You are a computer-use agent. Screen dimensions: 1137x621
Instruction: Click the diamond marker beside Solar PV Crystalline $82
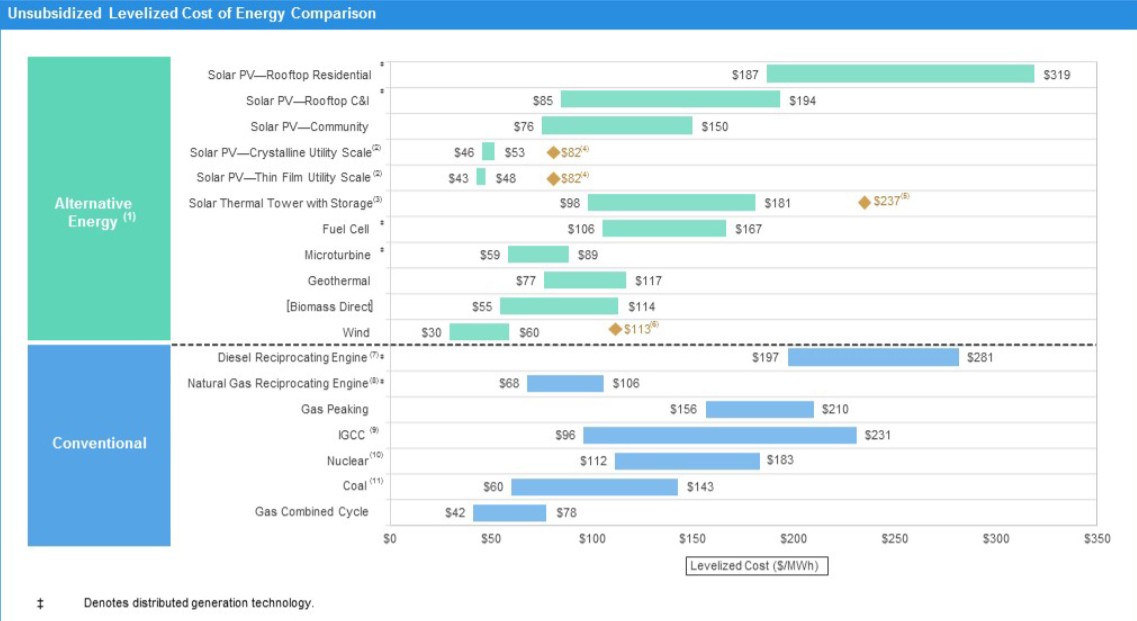553,152
